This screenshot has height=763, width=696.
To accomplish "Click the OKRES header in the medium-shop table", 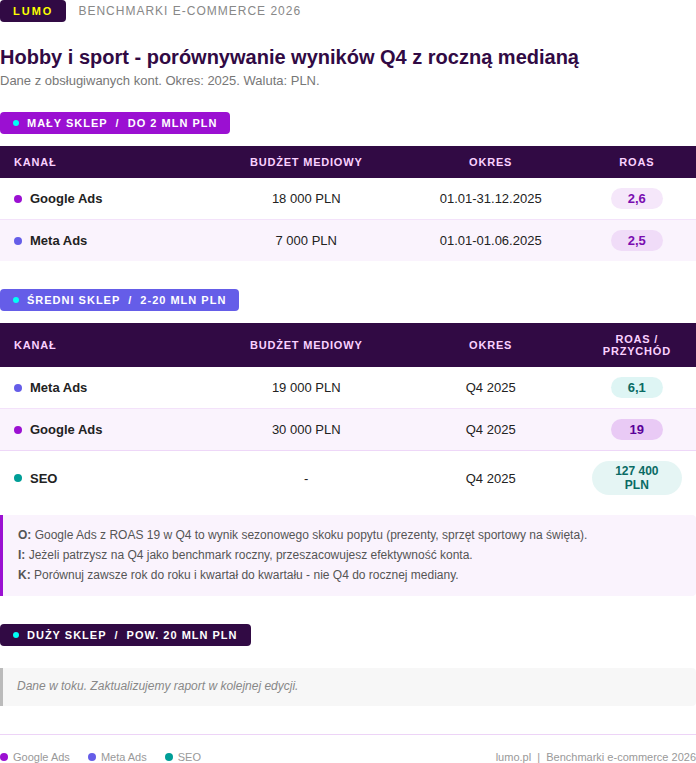I will [x=490, y=345].
